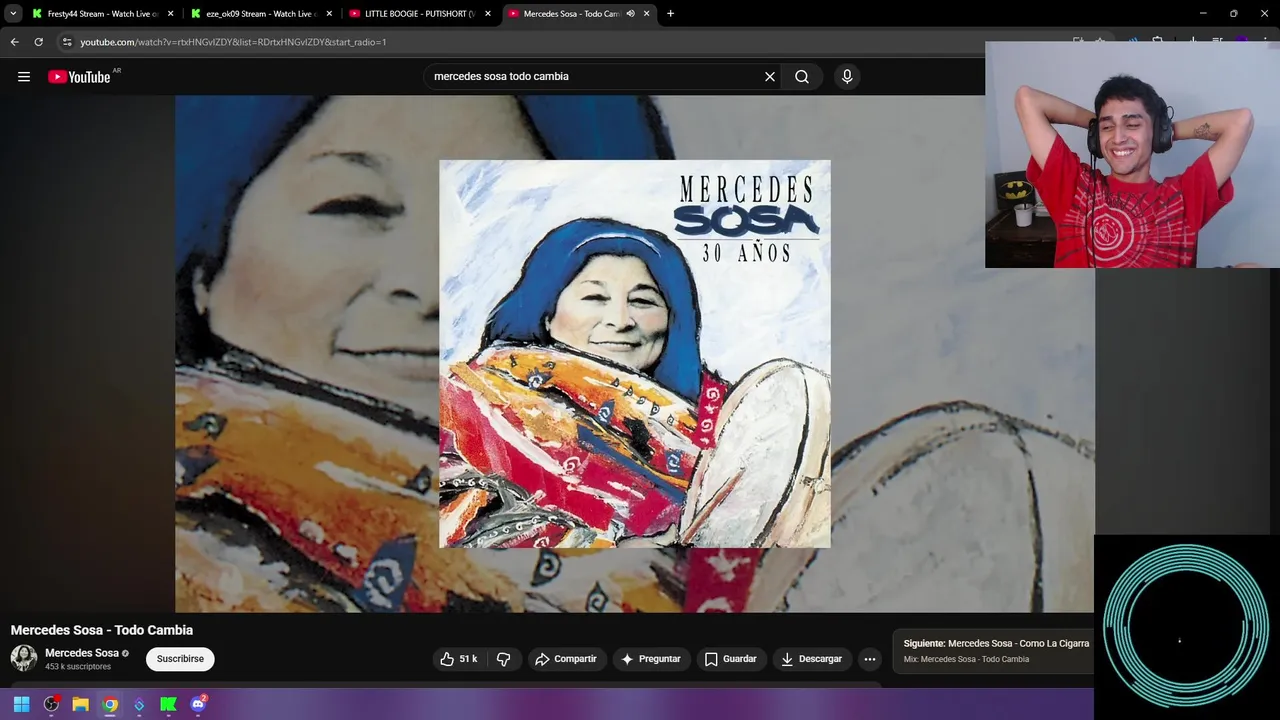
Task: Click the video title Mercedes Sosa - Todo Cambia
Action: tap(102, 630)
